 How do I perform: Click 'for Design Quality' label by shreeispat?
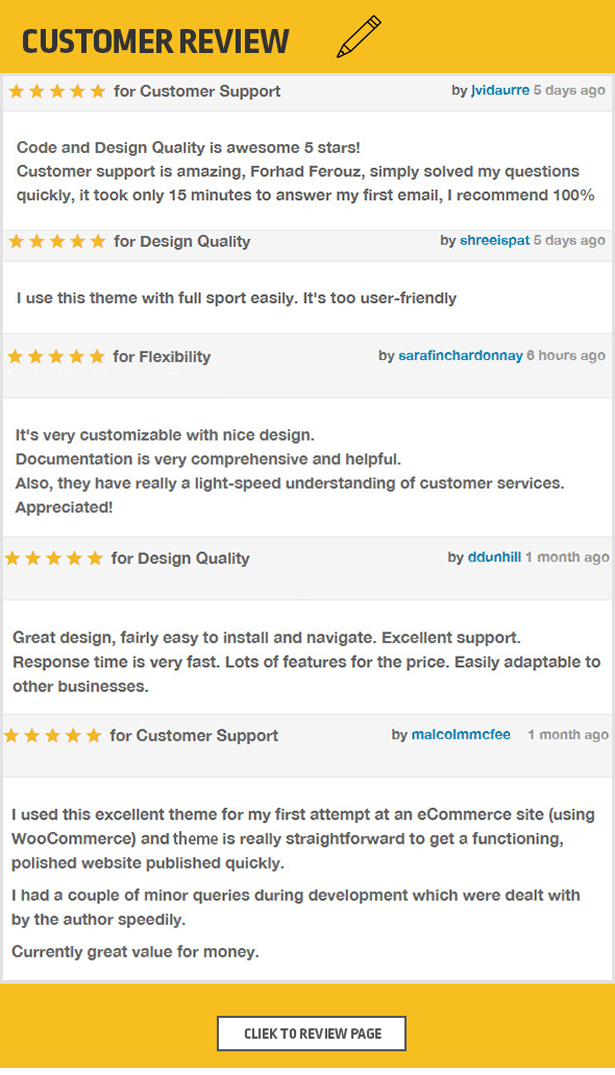coord(182,241)
